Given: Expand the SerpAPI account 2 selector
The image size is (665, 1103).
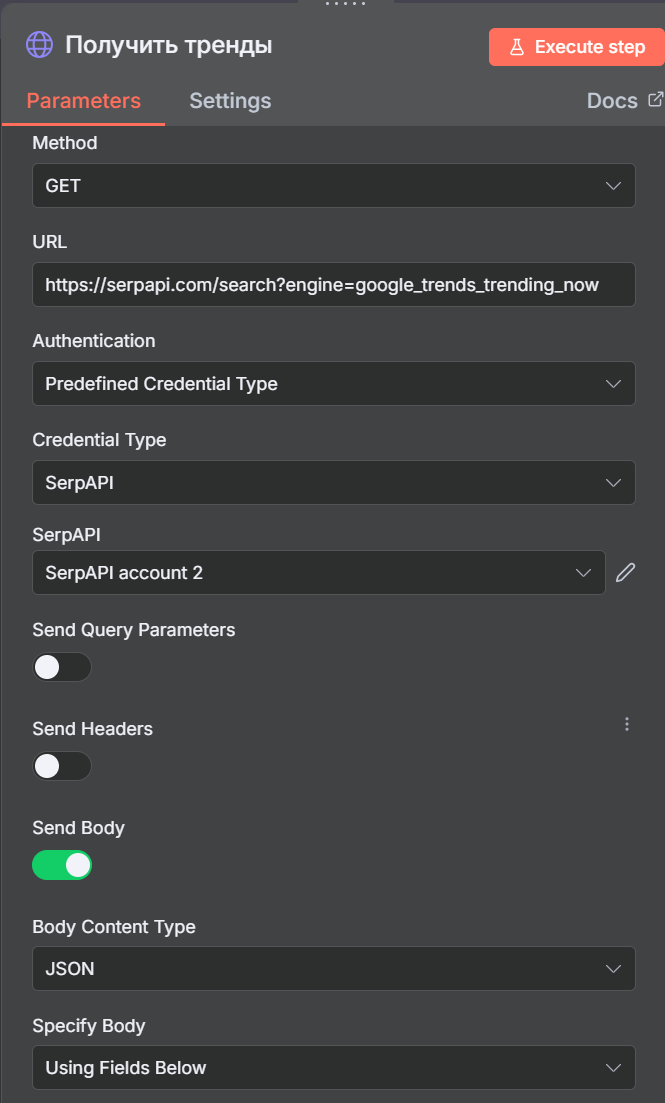Looking at the screenshot, I should click(319, 573).
